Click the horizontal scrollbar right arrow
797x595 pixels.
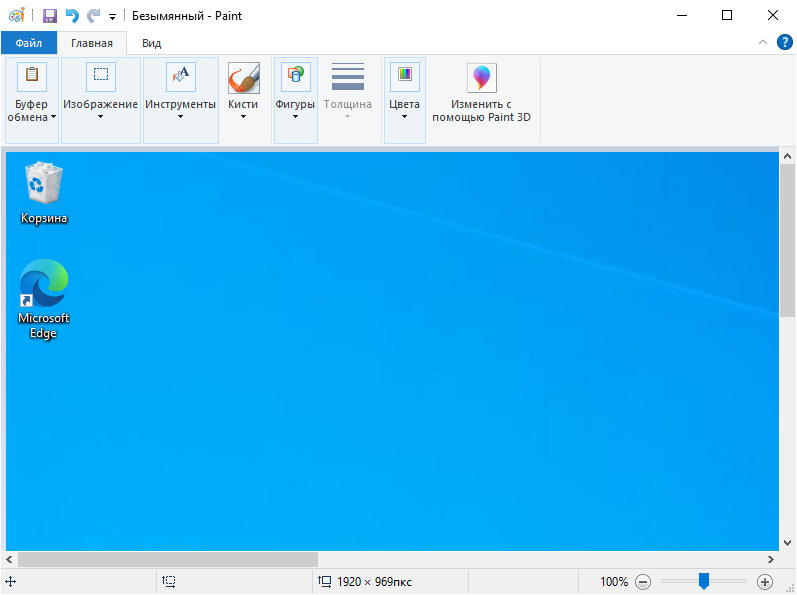[771, 559]
